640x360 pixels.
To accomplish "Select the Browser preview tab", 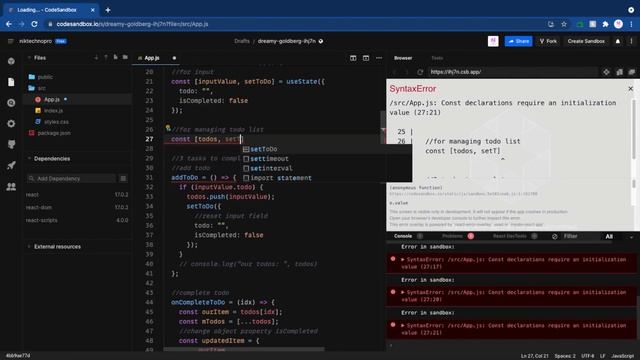I will [x=403, y=58].
